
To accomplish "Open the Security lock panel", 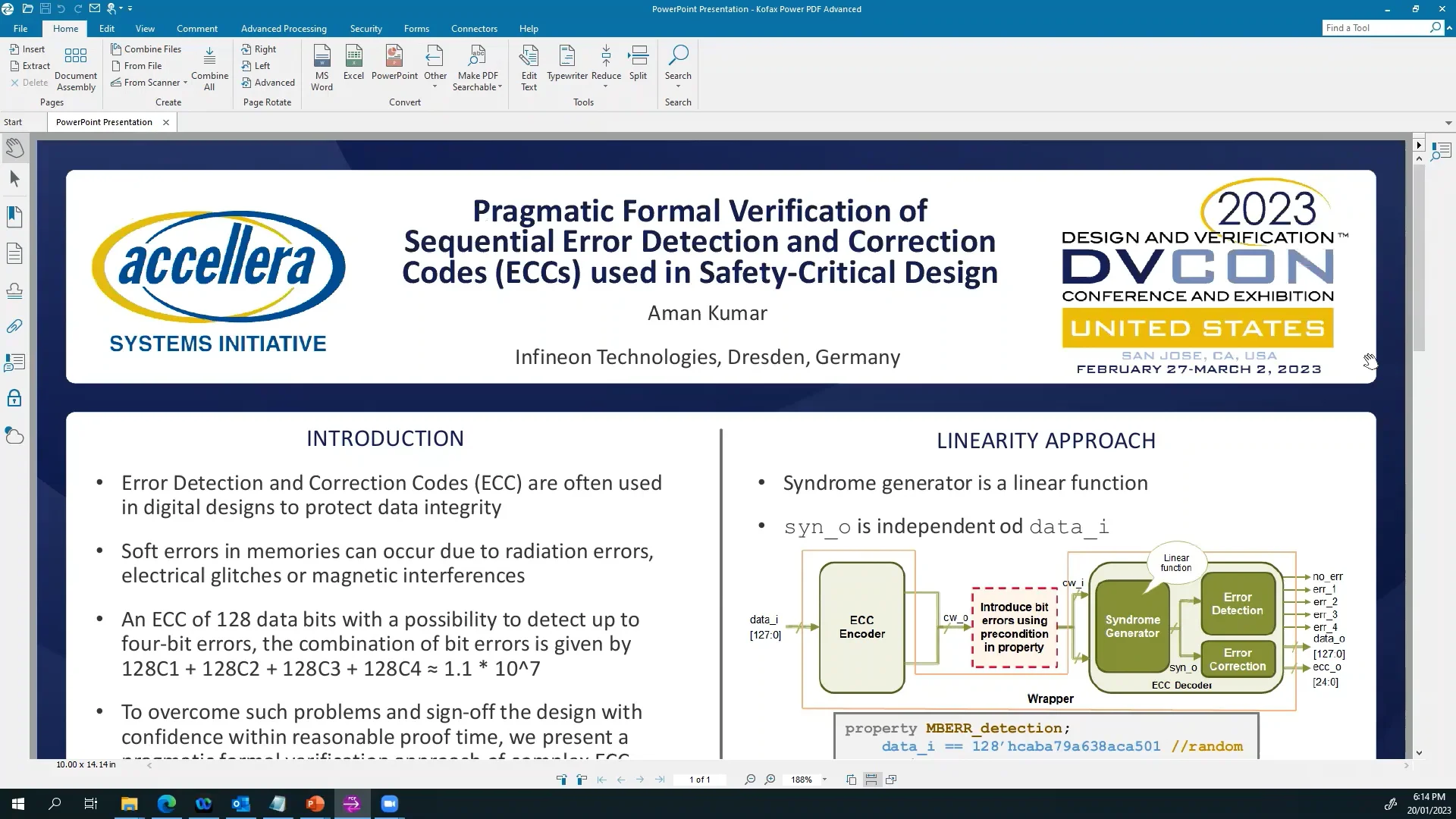I will pyautogui.click(x=14, y=397).
